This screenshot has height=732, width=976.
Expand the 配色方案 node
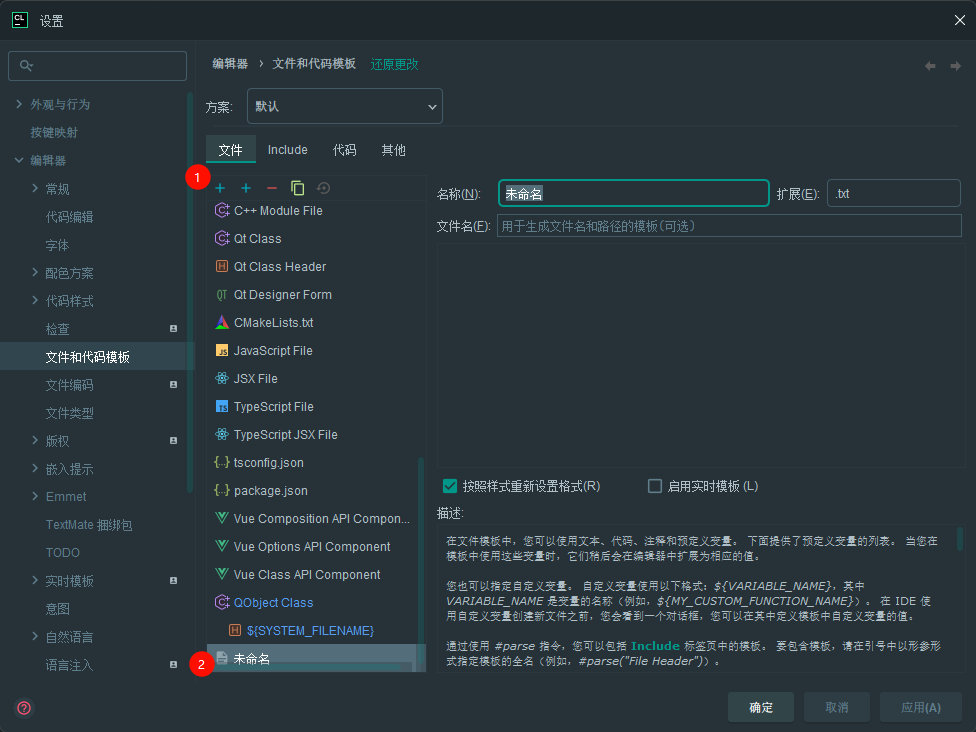coord(35,272)
